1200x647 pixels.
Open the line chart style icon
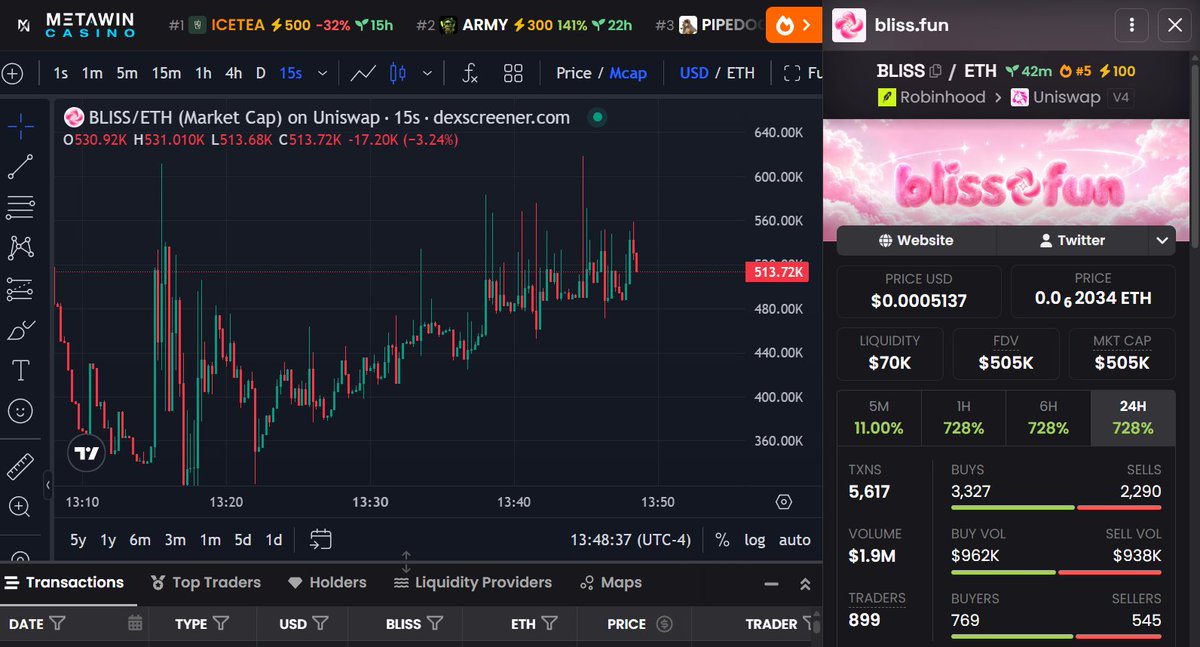pyautogui.click(x=363, y=73)
